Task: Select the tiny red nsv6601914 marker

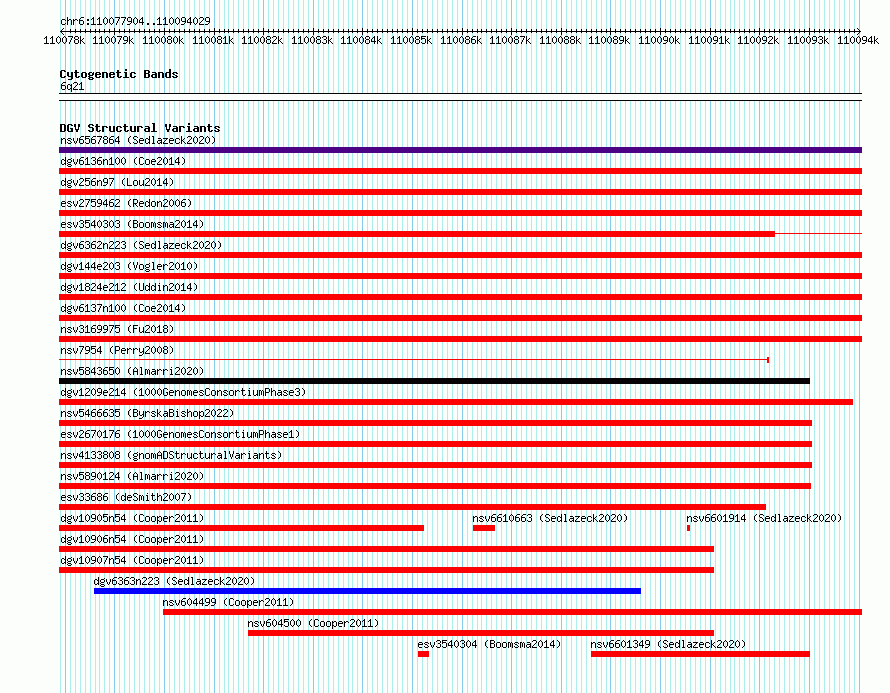Action: [x=689, y=528]
